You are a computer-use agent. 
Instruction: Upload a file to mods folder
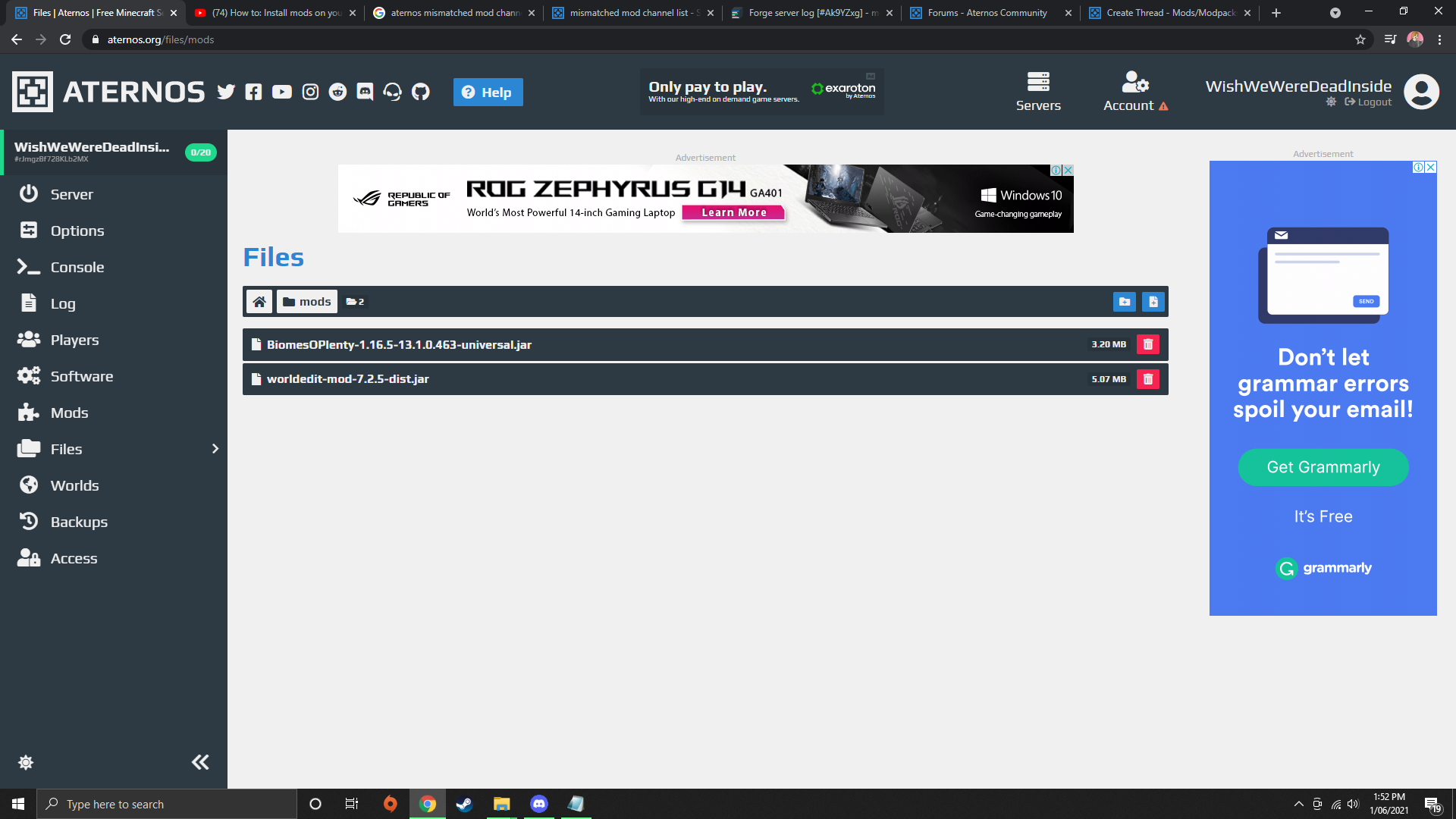(1153, 302)
